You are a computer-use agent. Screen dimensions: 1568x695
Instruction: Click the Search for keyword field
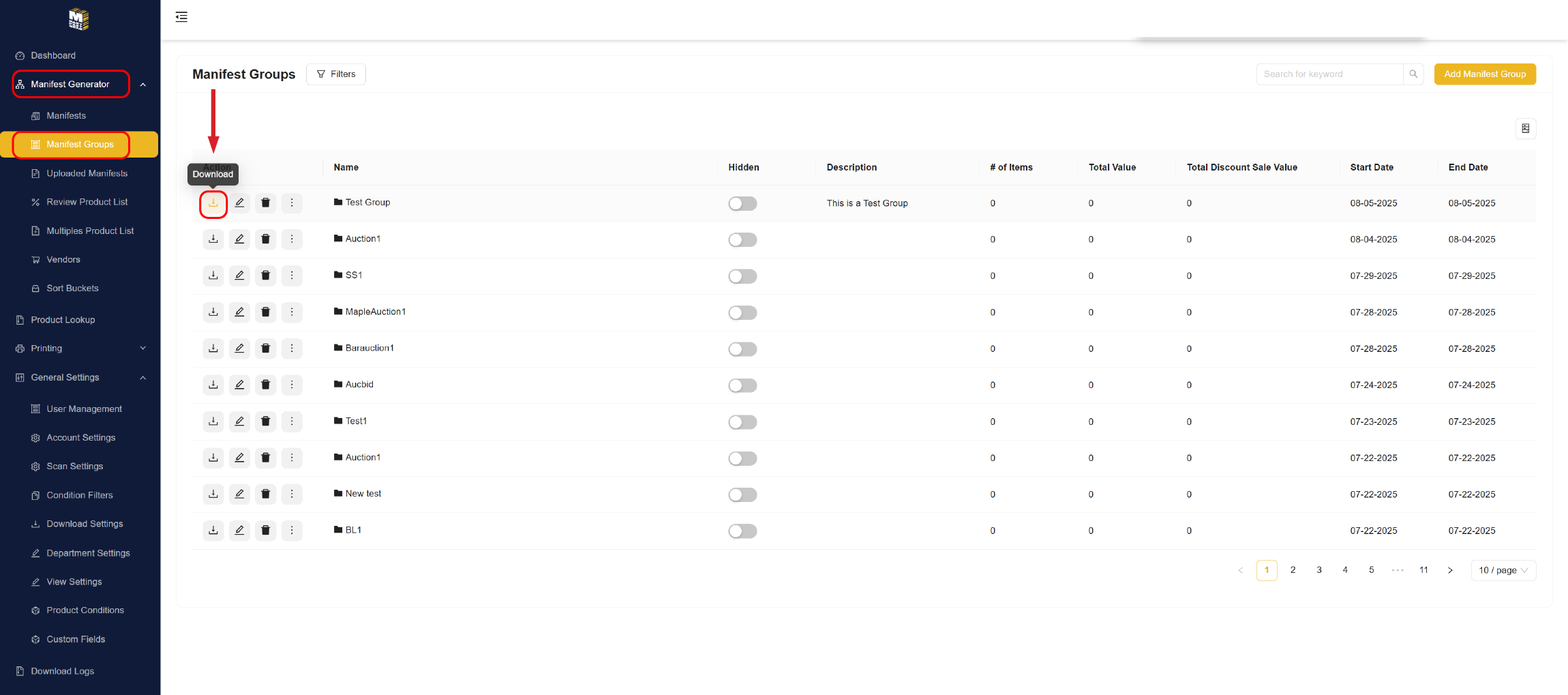[x=1329, y=74]
